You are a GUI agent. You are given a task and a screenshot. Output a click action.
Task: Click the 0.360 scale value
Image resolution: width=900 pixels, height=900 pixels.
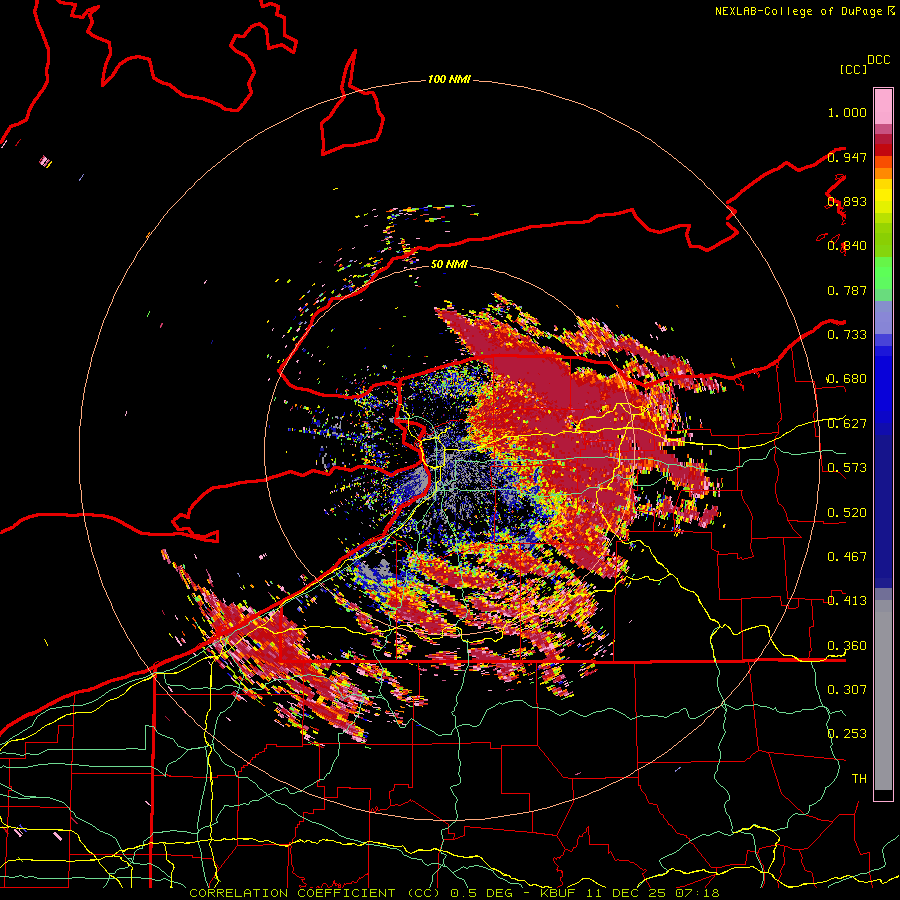(847, 646)
